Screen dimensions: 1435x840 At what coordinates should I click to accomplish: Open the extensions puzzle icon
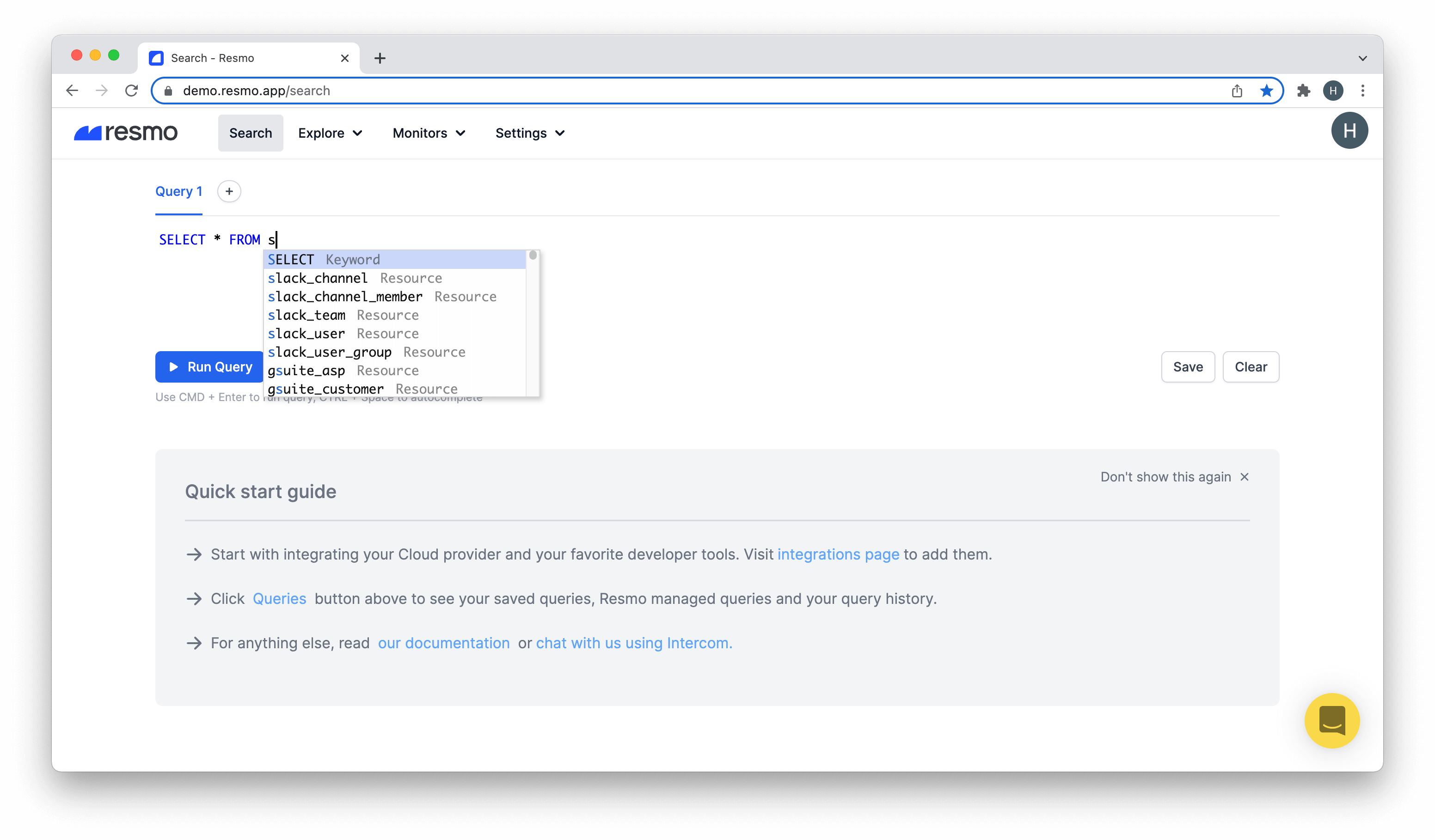tap(1303, 91)
